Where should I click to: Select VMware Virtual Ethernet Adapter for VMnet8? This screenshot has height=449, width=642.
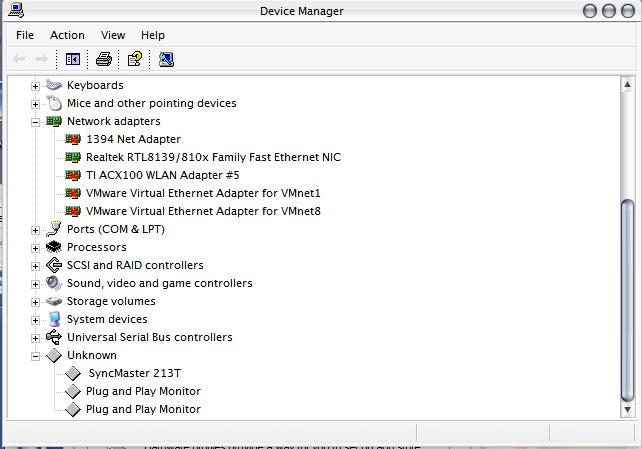(x=203, y=211)
